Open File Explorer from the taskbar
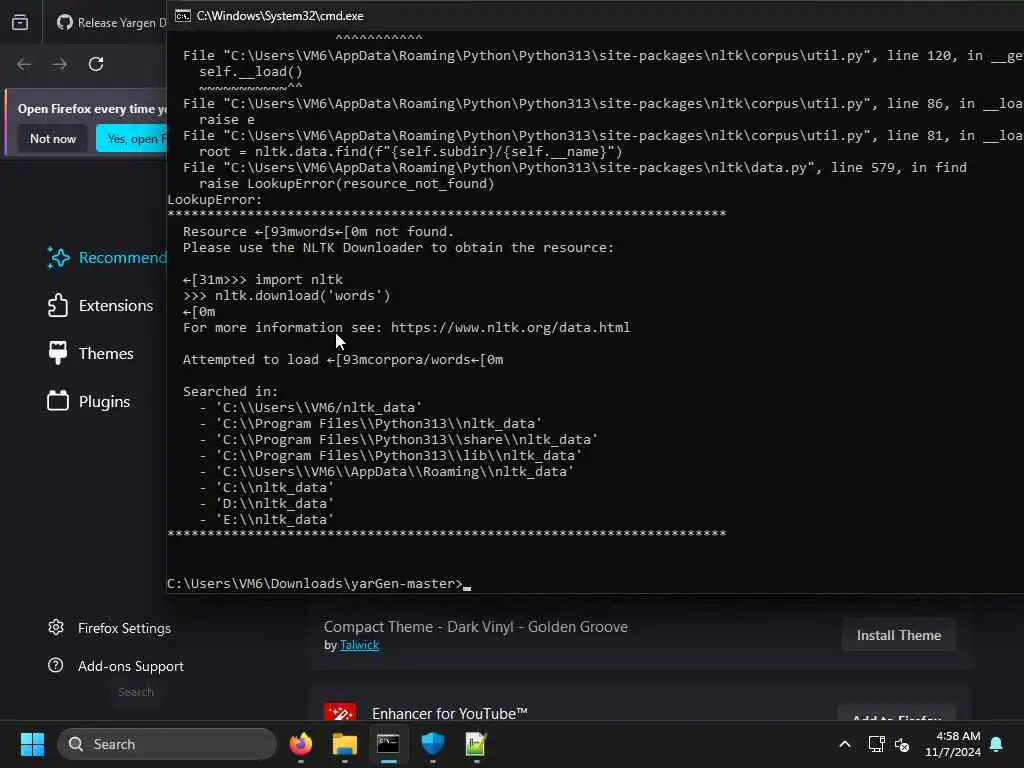 point(345,744)
